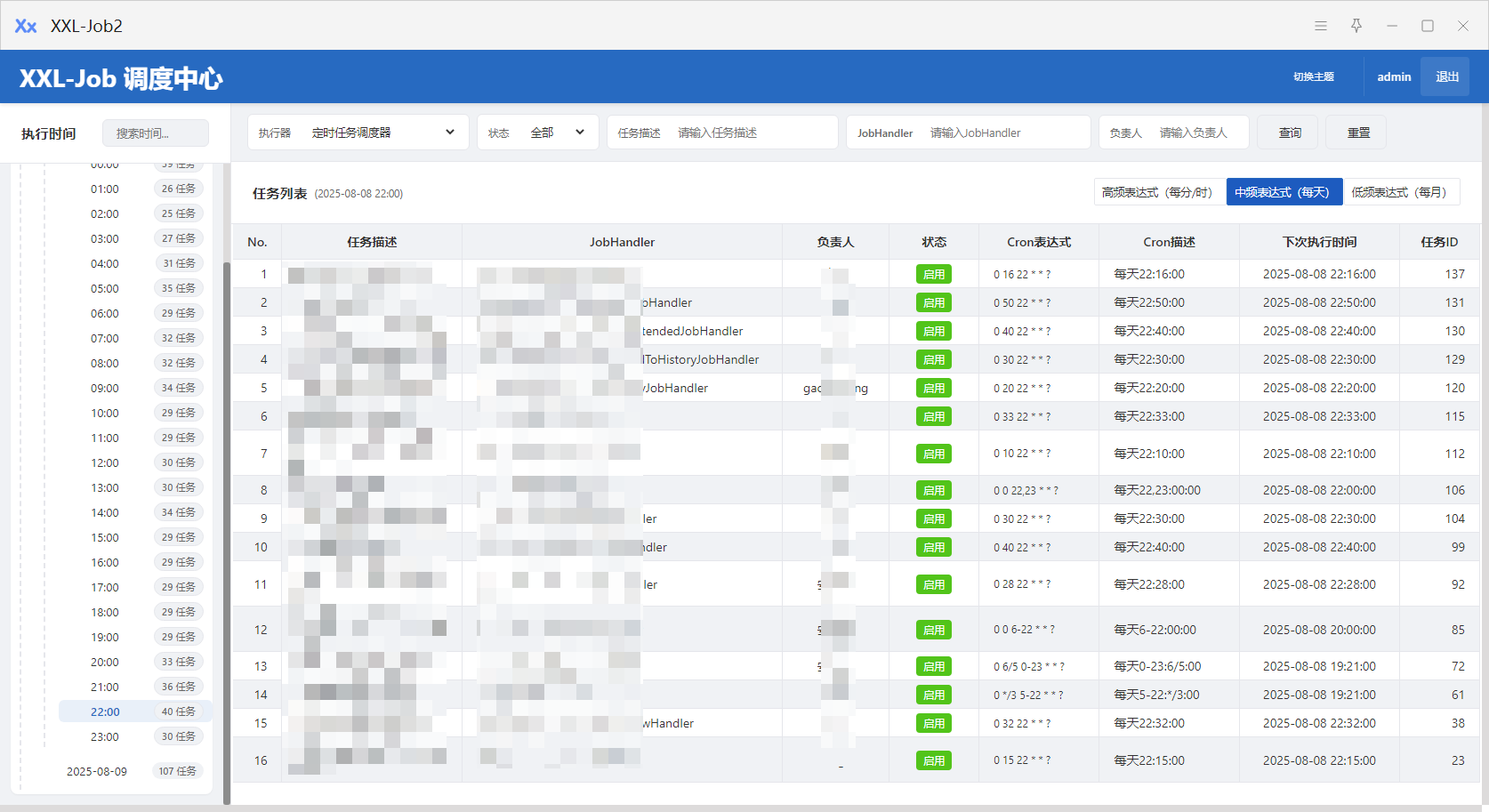Screen dimensions: 1489x812
Task: Click the sidebar vertical scrollbar
Action: coord(226,534)
